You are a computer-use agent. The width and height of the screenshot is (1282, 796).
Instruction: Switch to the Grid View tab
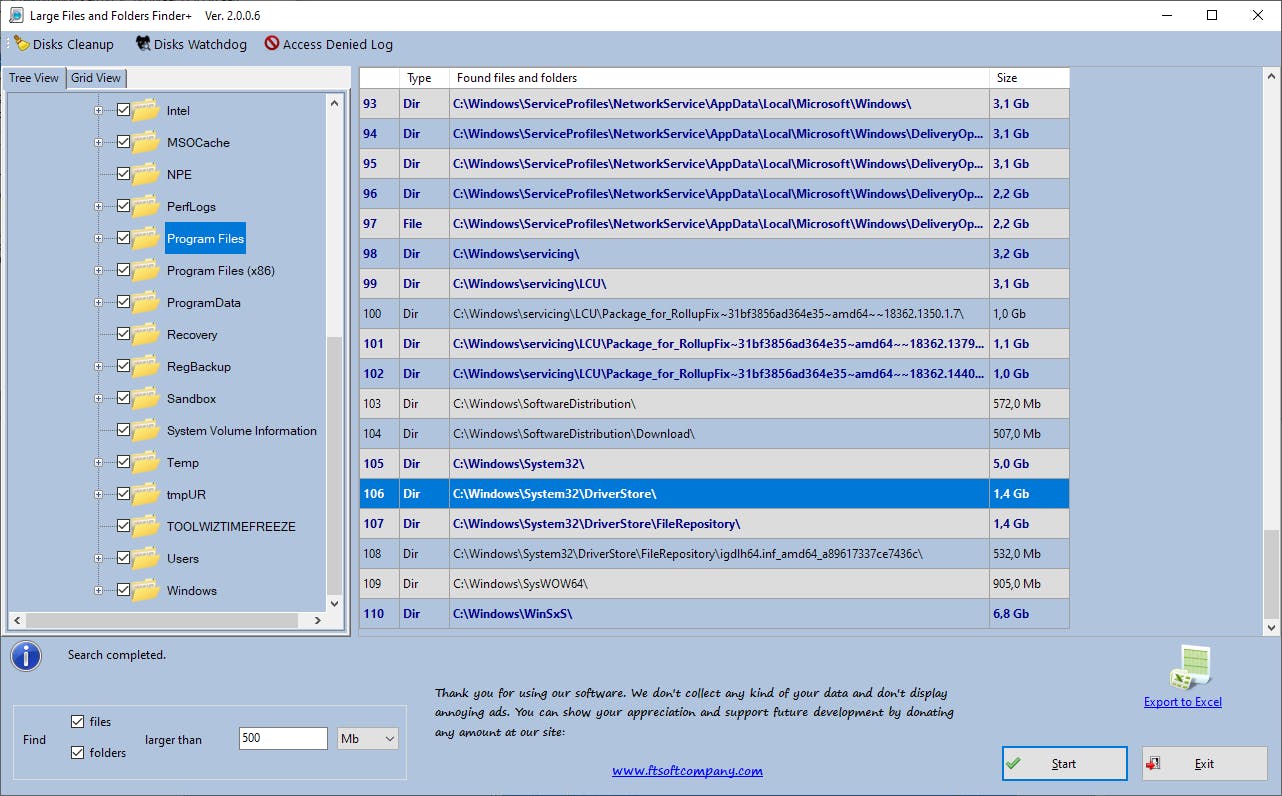tap(96, 78)
